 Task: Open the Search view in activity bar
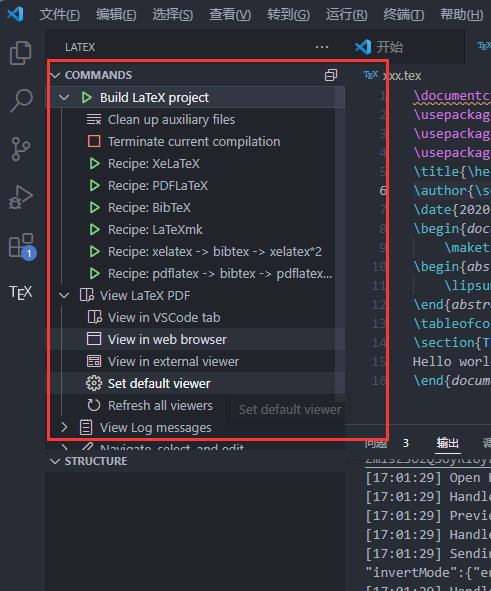coord(21,101)
